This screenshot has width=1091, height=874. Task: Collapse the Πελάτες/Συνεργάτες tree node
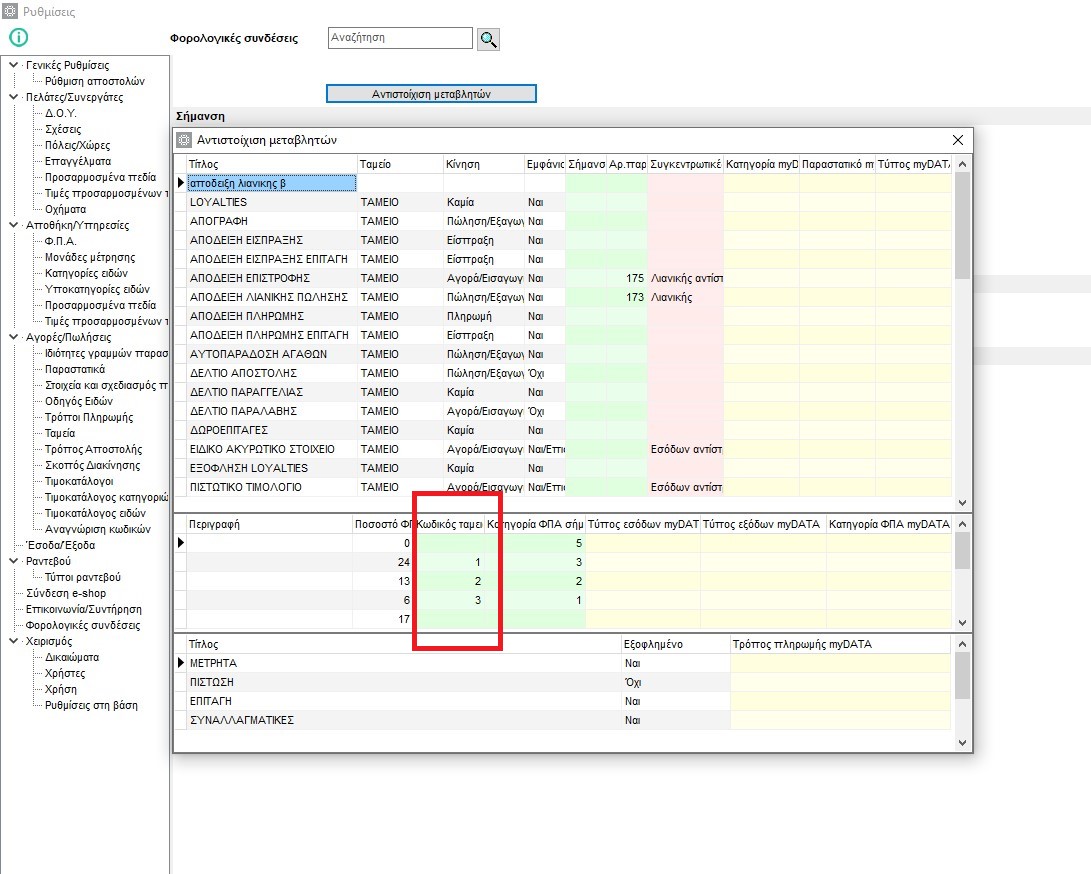(13, 97)
